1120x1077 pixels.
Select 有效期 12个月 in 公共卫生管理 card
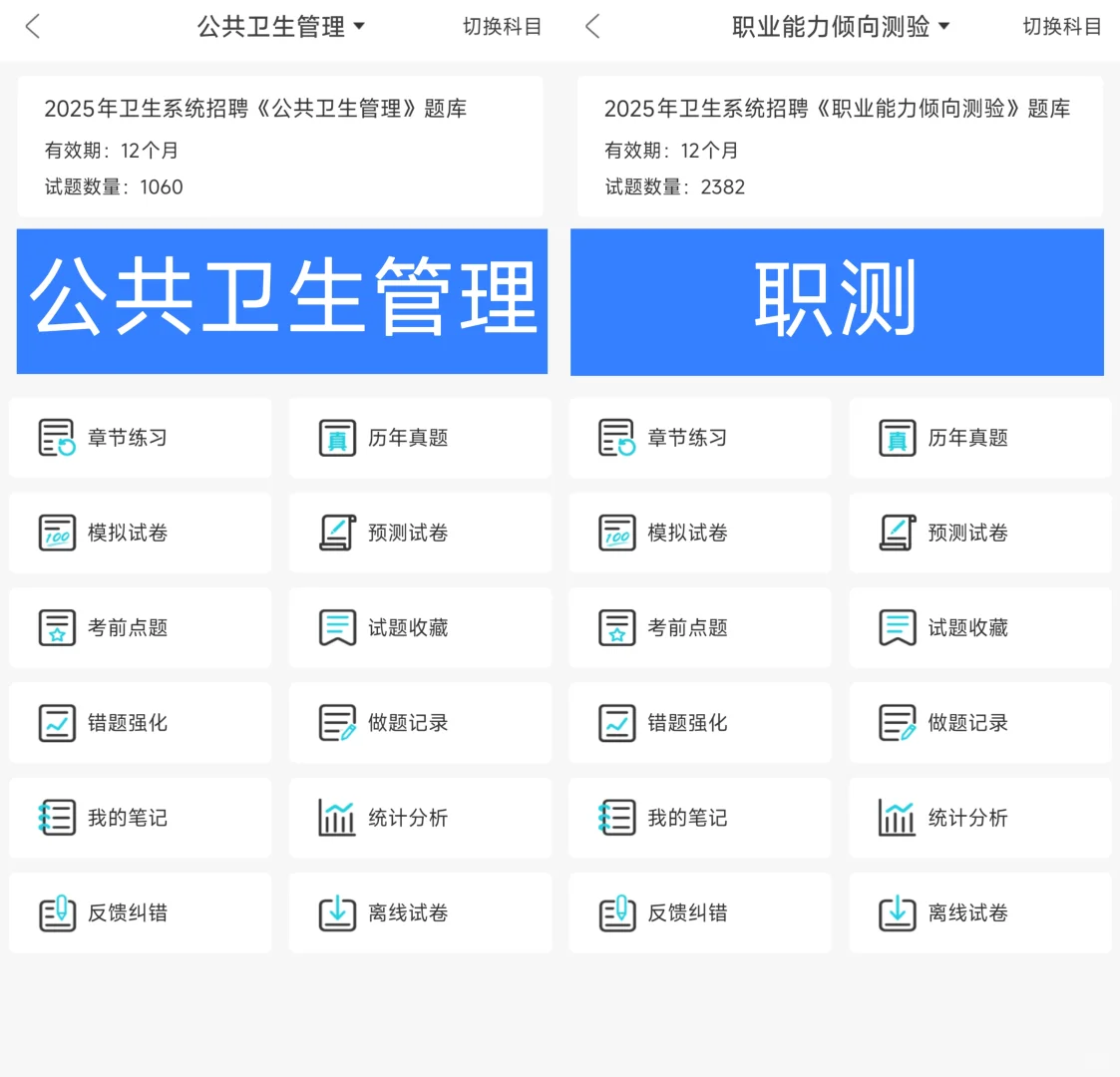point(111,150)
